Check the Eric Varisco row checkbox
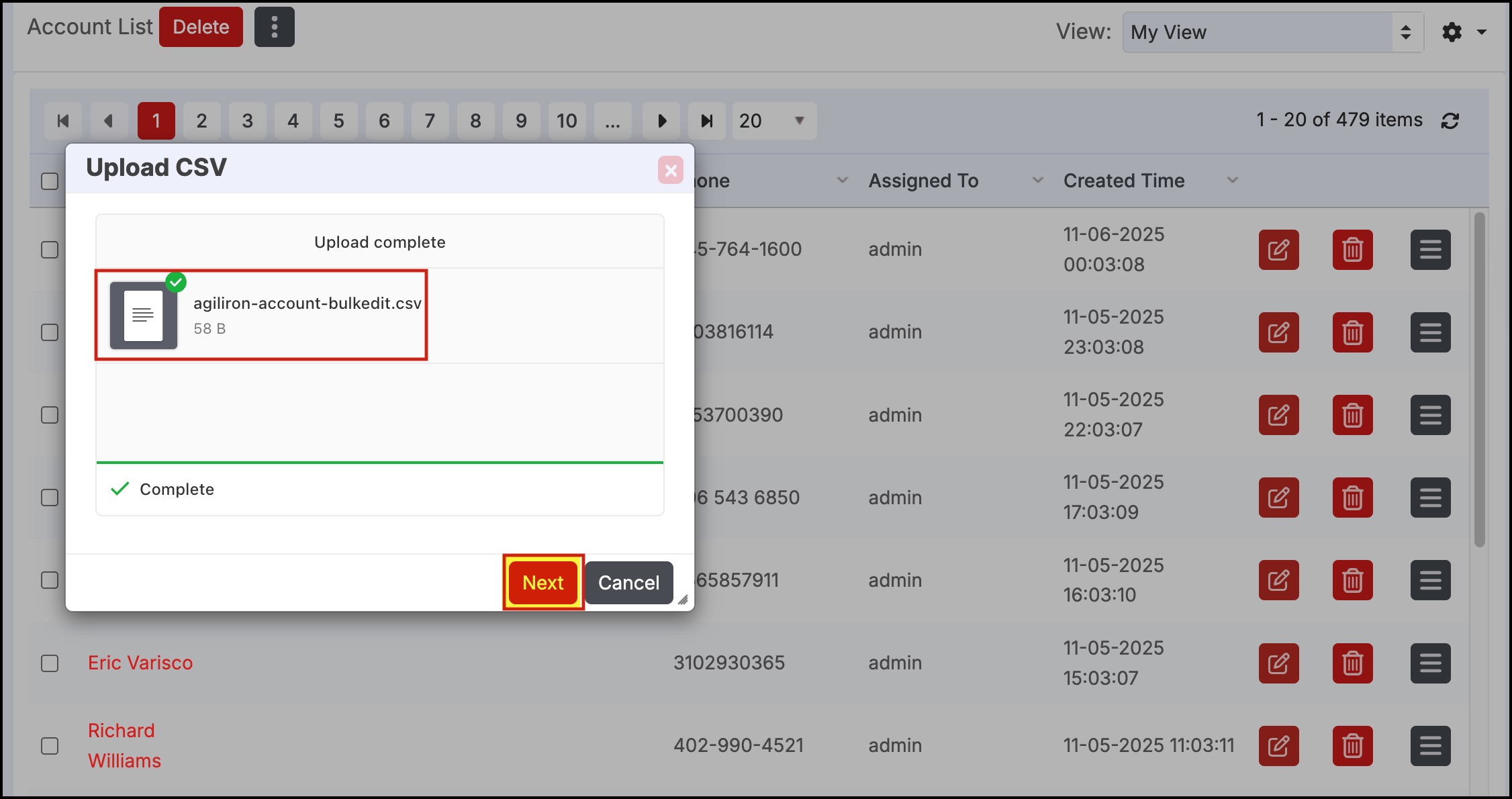1512x799 pixels. pyautogui.click(x=50, y=663)
